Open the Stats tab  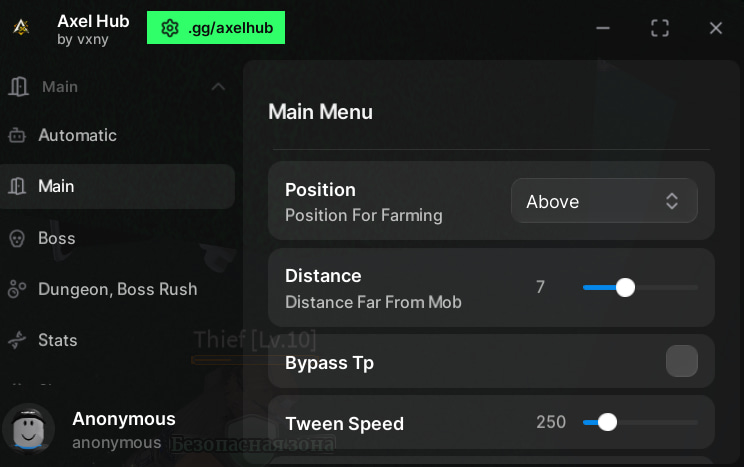pyautogui.click(x=58, y=340)
